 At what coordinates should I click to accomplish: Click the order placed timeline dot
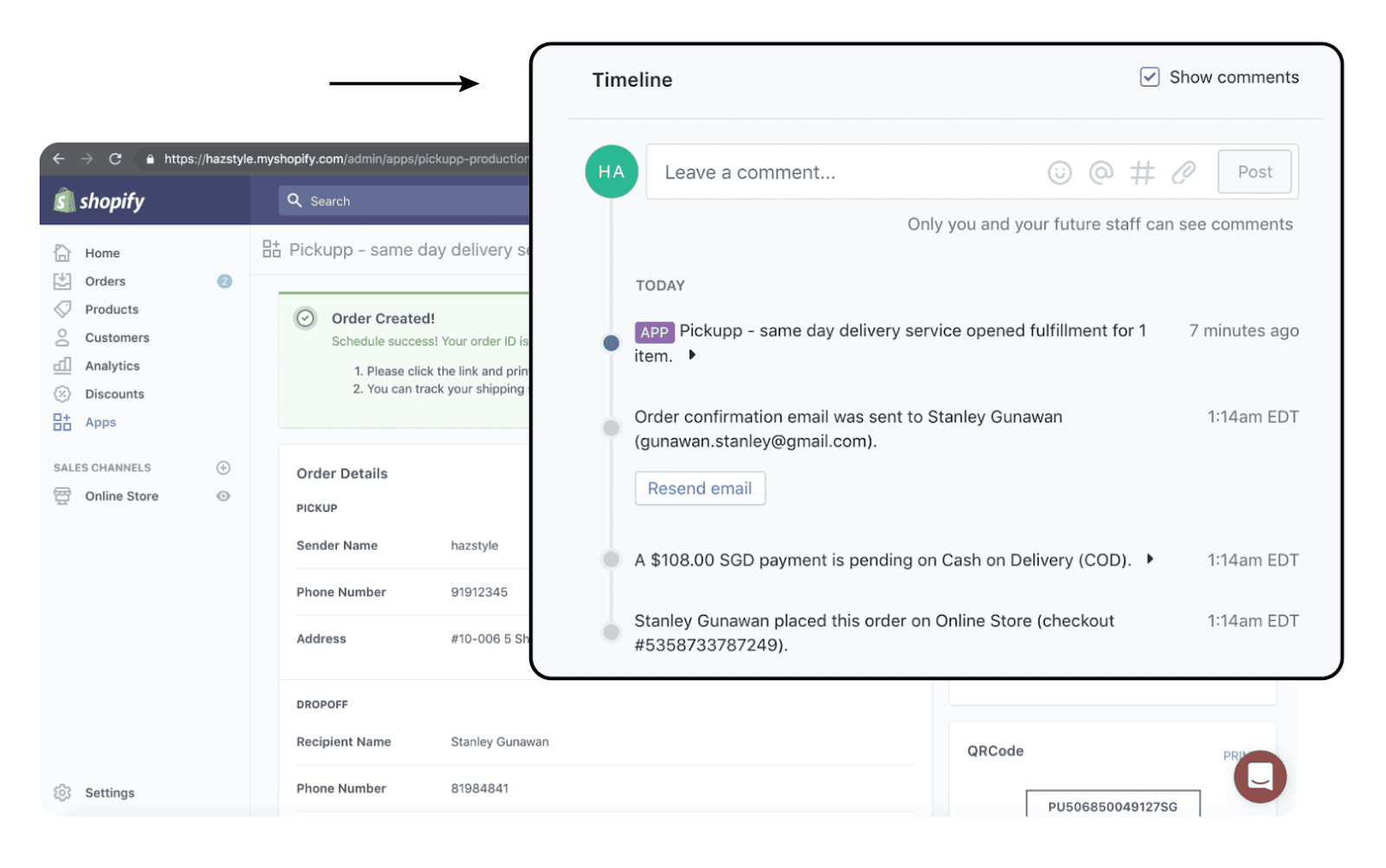612,632
